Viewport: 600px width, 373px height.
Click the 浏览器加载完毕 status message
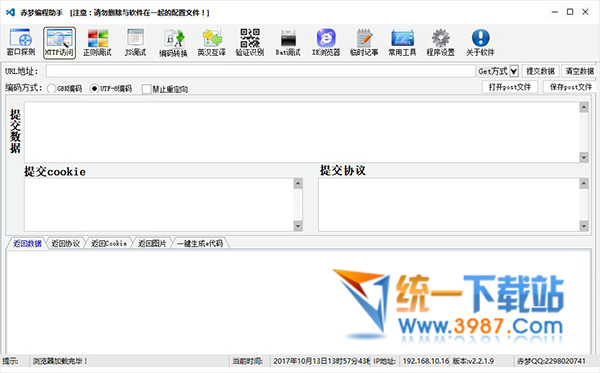(60, 361)
